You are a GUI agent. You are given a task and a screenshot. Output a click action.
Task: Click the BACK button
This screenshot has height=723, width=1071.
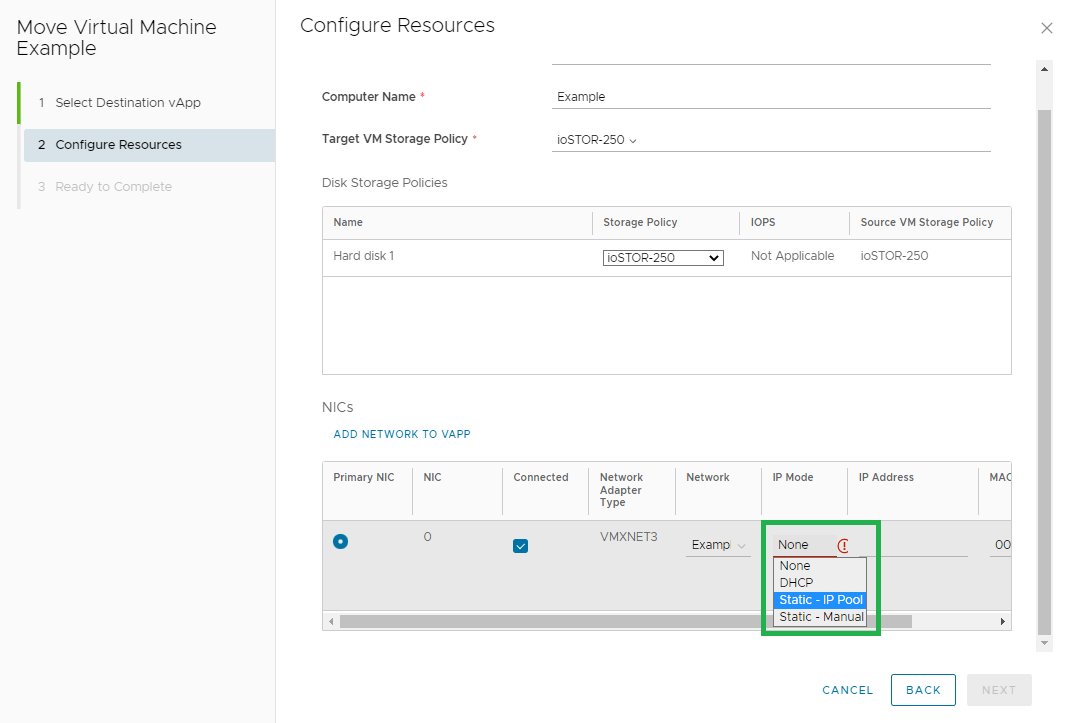coord(923,690)
